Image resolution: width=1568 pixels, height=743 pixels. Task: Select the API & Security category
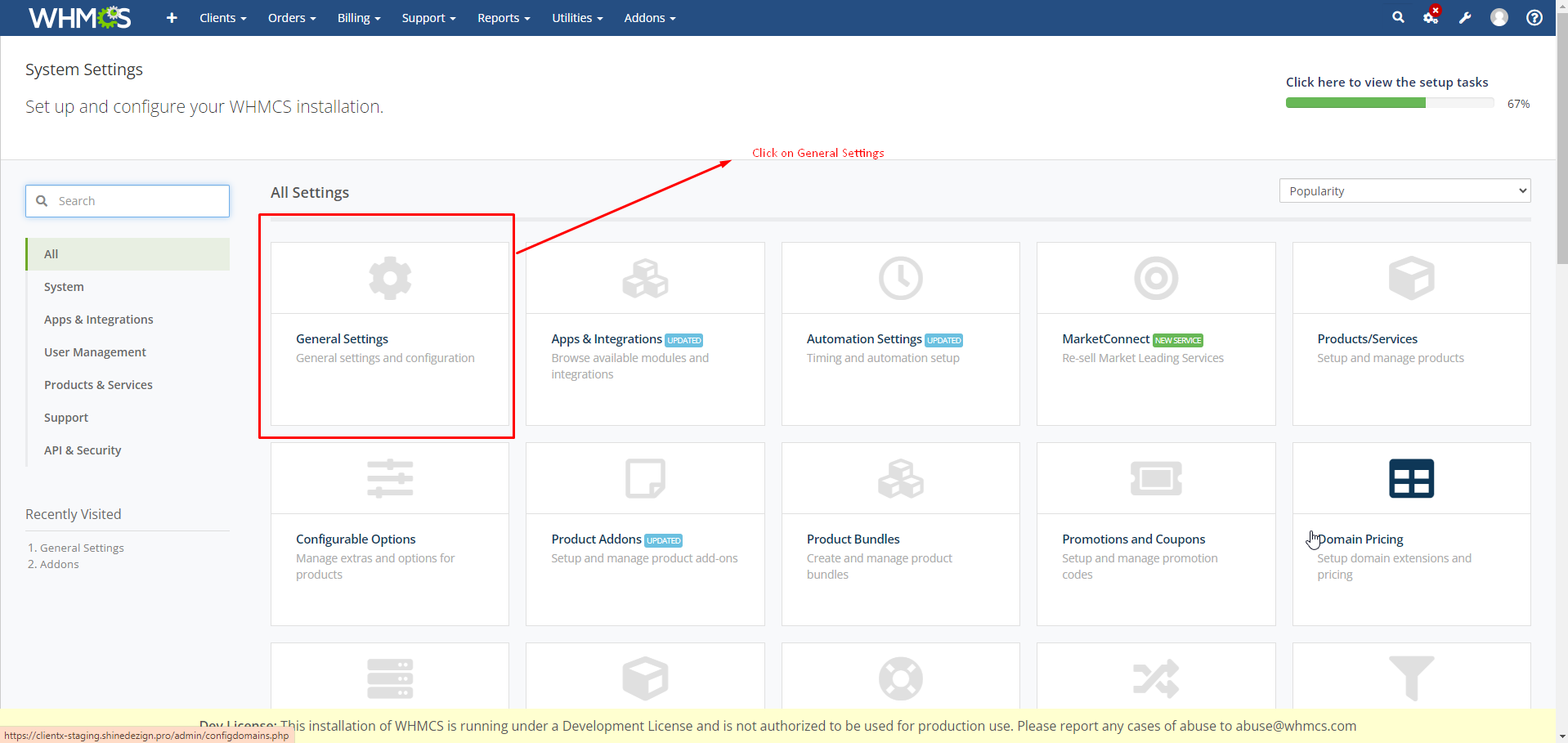pyautogui.click(x=83, y=450)
